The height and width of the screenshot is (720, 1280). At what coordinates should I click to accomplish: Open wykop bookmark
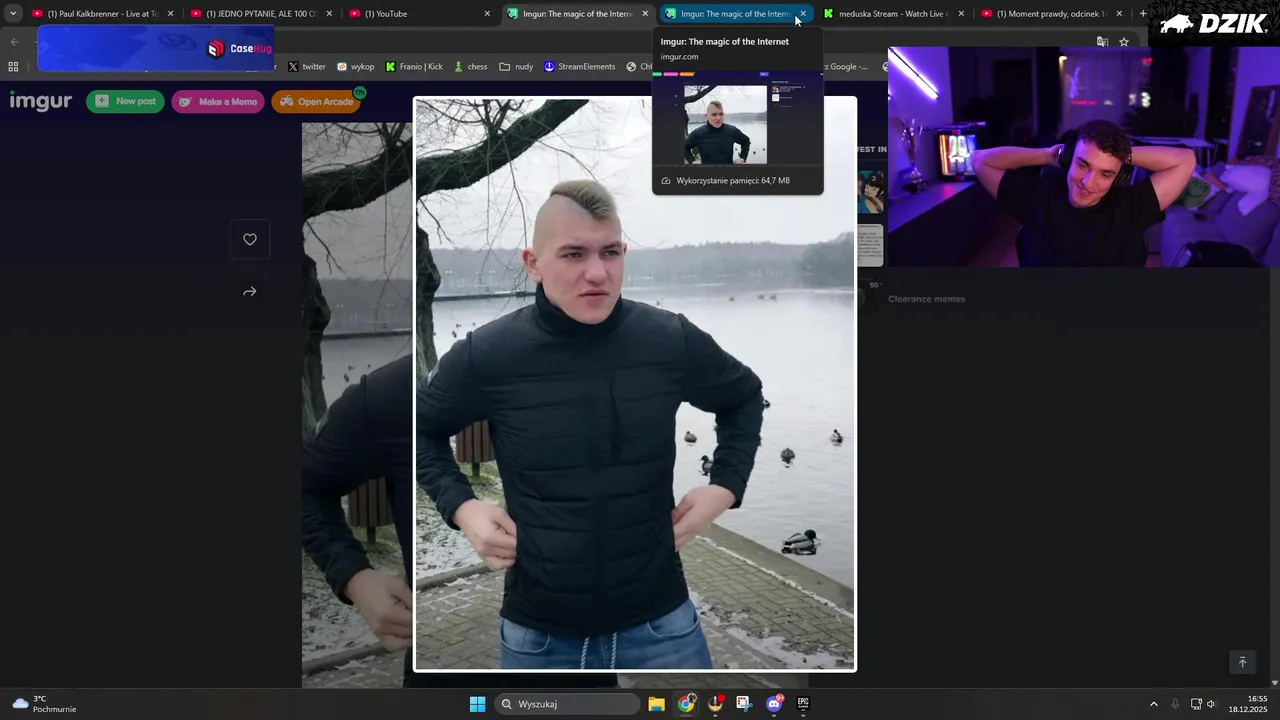[355, 67]
